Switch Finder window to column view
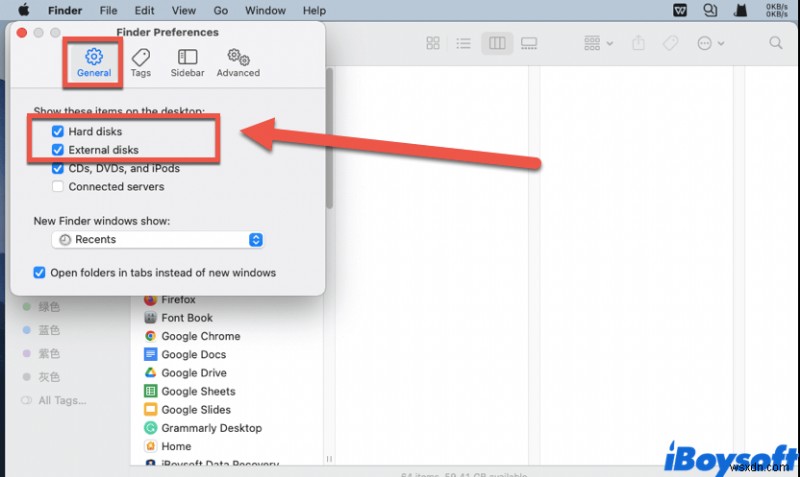The height and width of the screenshot is (477, 800). pos(497,43)
